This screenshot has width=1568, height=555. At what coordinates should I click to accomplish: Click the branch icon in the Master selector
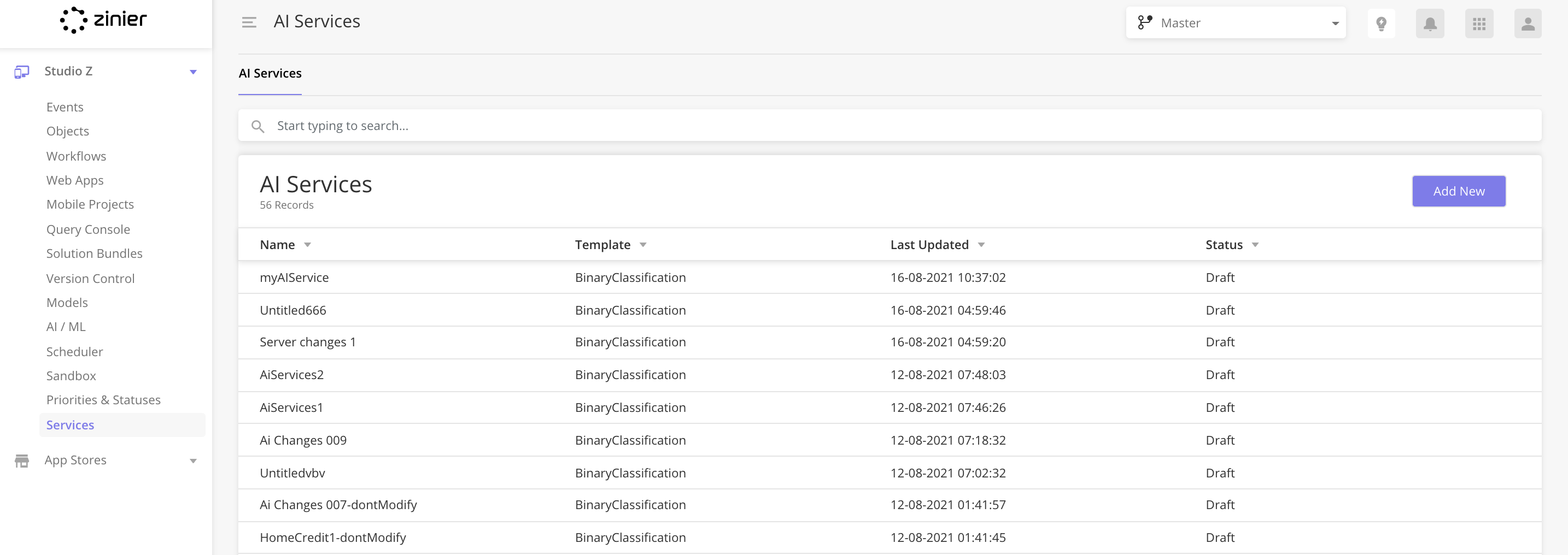click(x=1145, y=22)
